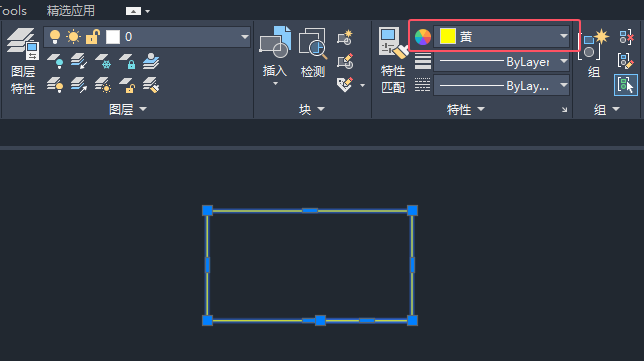Image resolution: width=644 pixels, height=361 pixels.
Task: Click the ribbon minimize toggle button
Action: pos(133,11)
